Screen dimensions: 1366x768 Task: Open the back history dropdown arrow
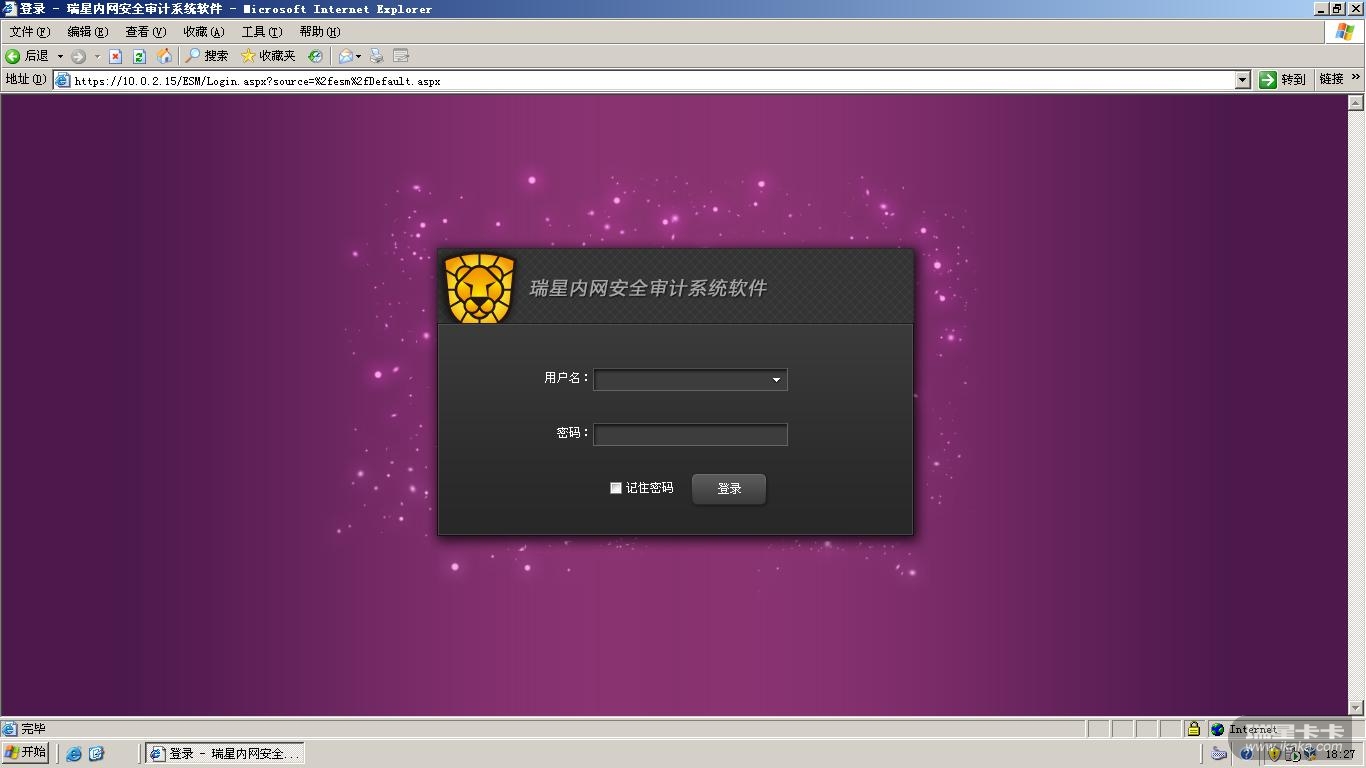click(x=60, y=56)
